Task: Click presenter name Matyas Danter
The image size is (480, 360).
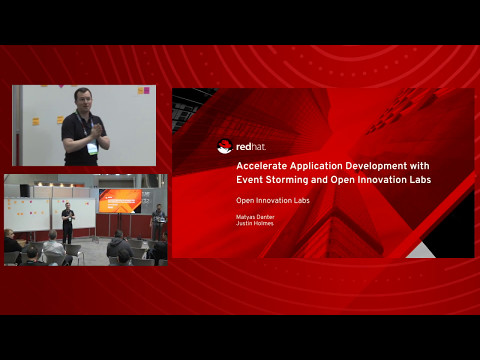Action: tap(255, 217)
